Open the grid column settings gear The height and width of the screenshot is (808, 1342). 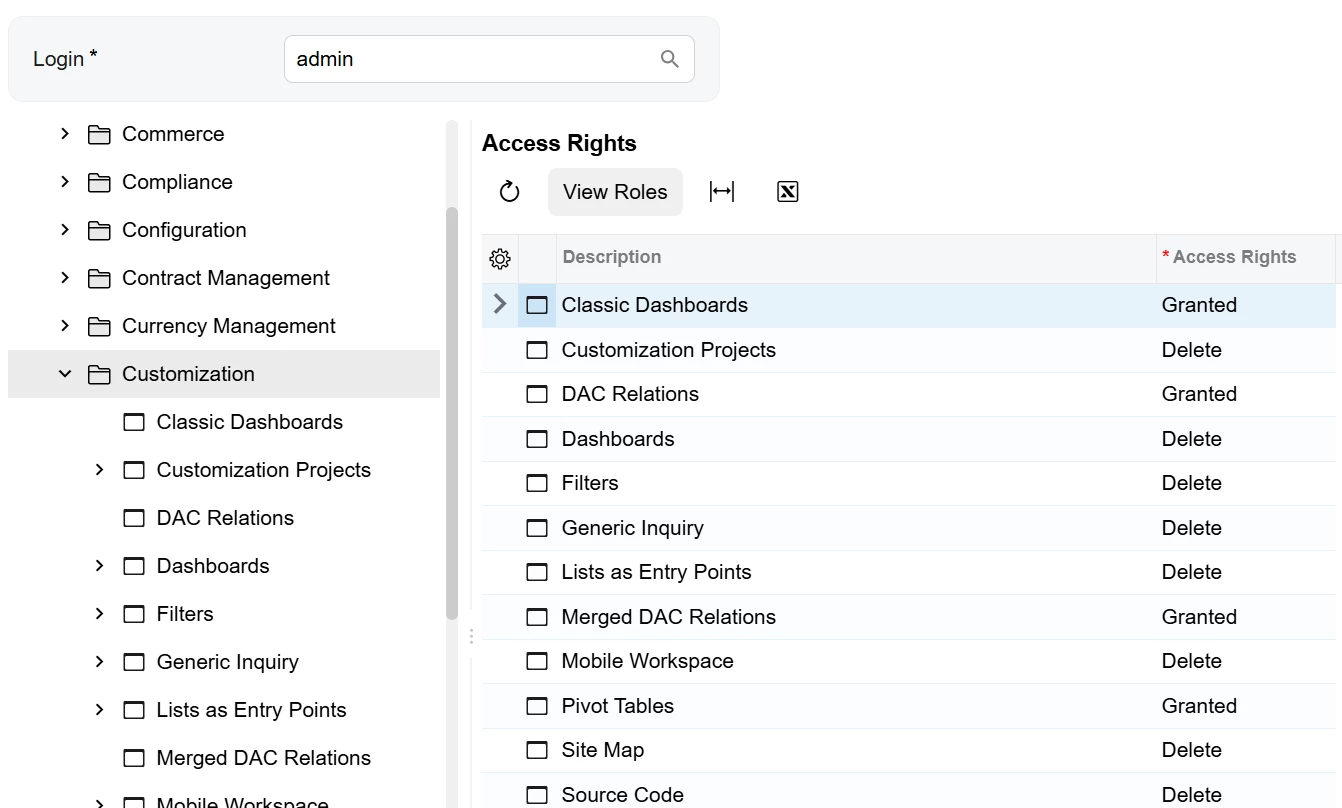500,259
